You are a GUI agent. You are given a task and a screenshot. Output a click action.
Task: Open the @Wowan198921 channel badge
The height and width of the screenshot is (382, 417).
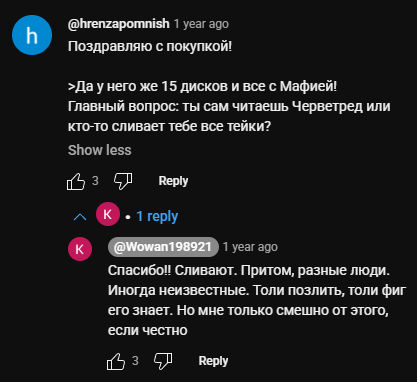(x=163, y=247)
